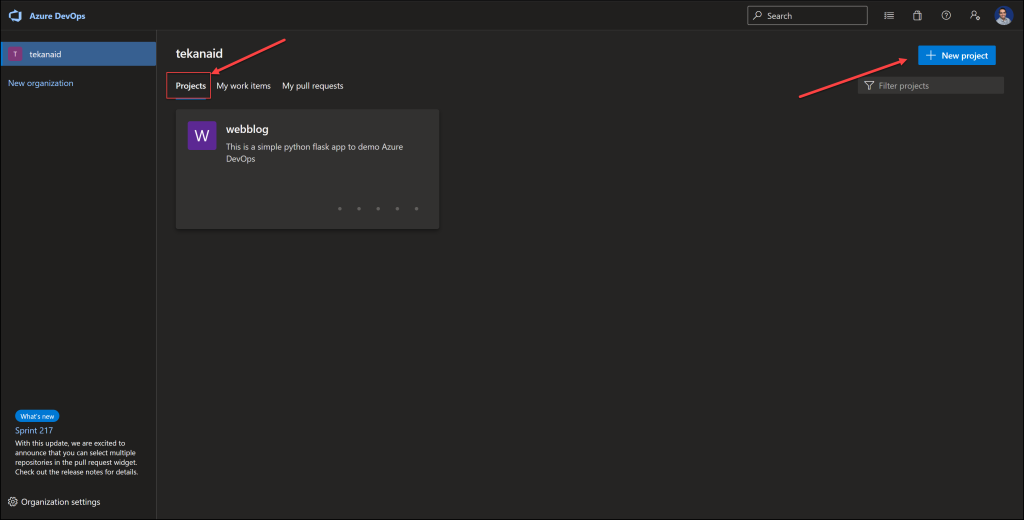Screen dimensions: 1024x520
Task: Switch to My work items tab
Action: click(x=243, y=86)
